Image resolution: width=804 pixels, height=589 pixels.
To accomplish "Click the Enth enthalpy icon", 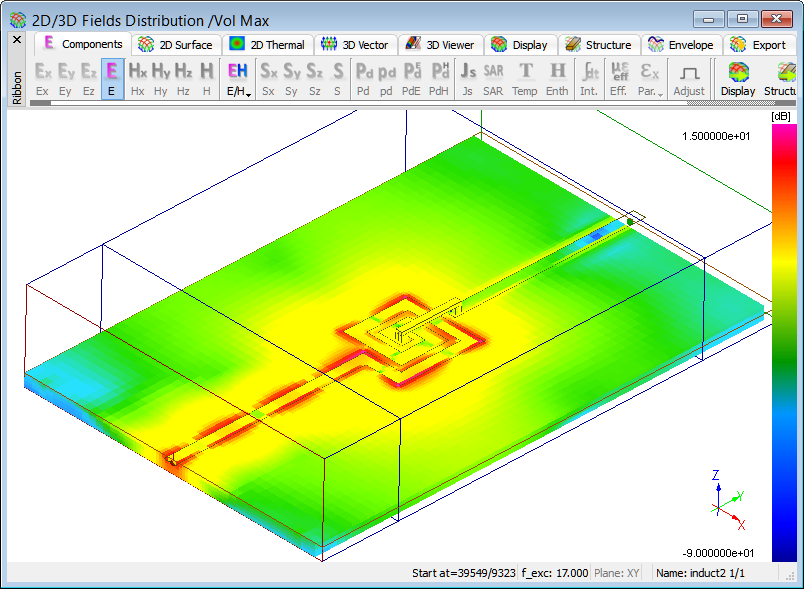I will click(557, 78).
